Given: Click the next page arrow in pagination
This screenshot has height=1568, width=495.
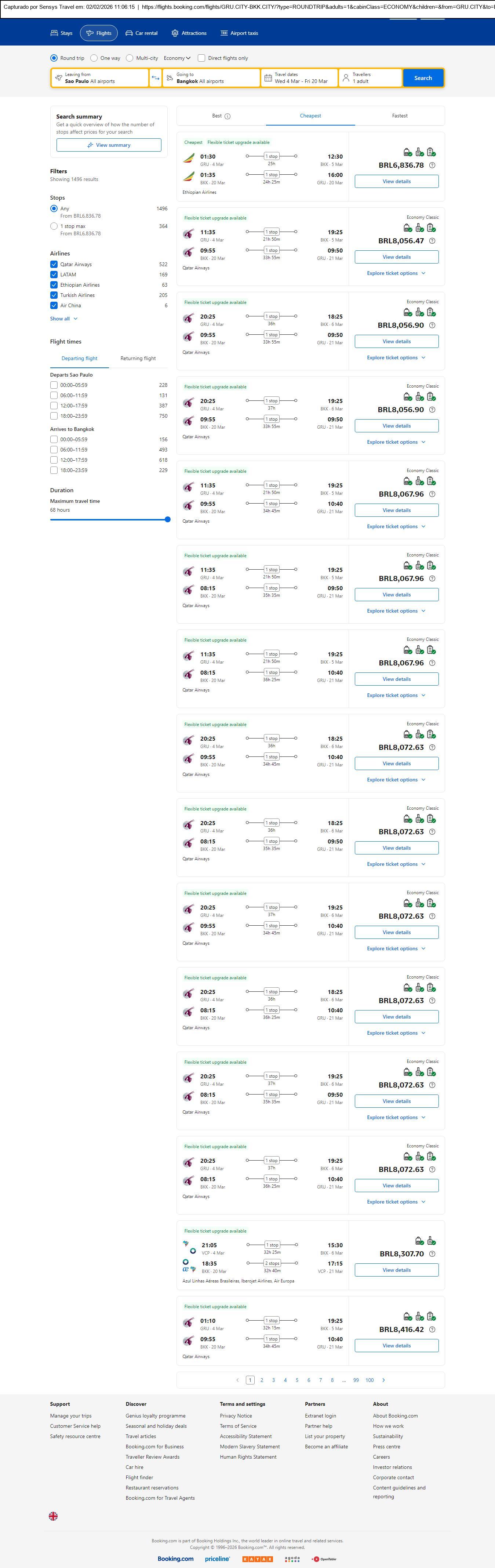Looking at the screenshot, I should (383, 1380).
